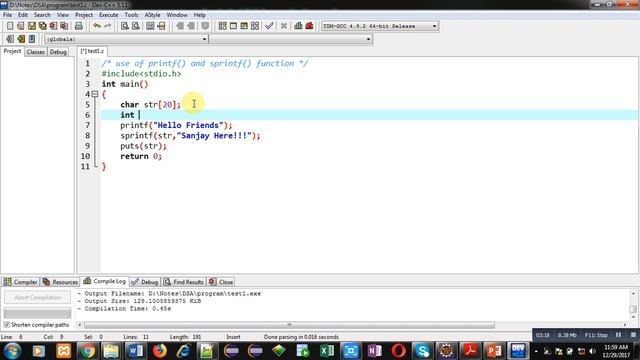Open the Window menu
The image size is (640, 360).
(x=177, y=15)
